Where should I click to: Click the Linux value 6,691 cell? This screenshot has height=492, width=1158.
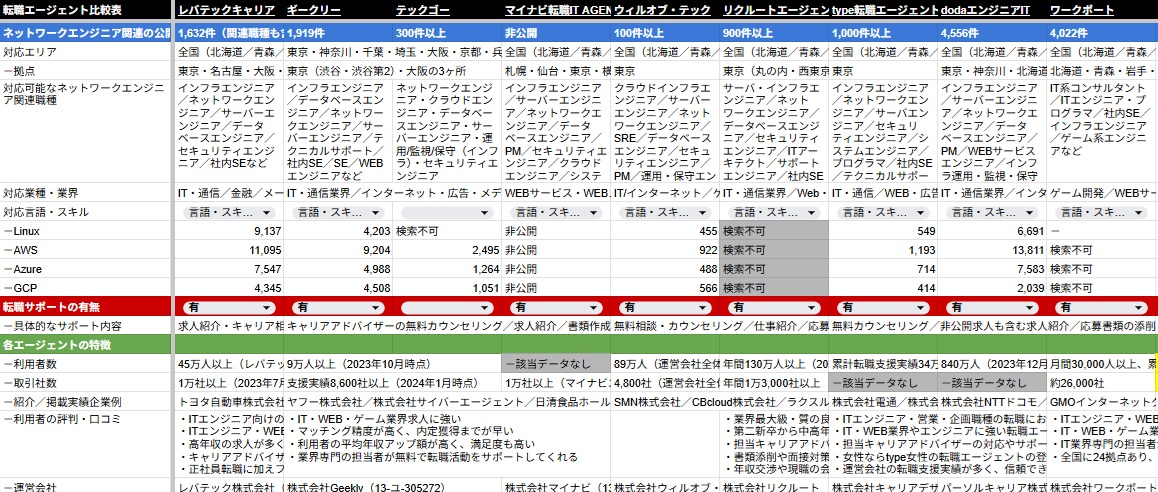(993, 231)
